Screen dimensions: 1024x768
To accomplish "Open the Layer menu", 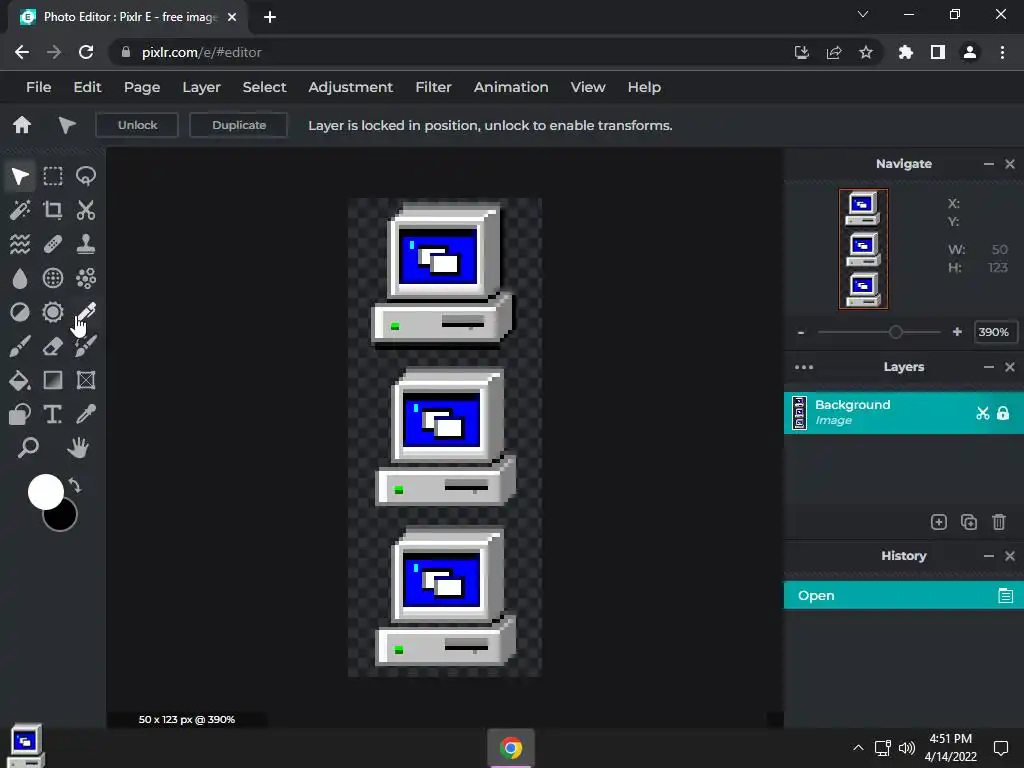I will [201, 87].
